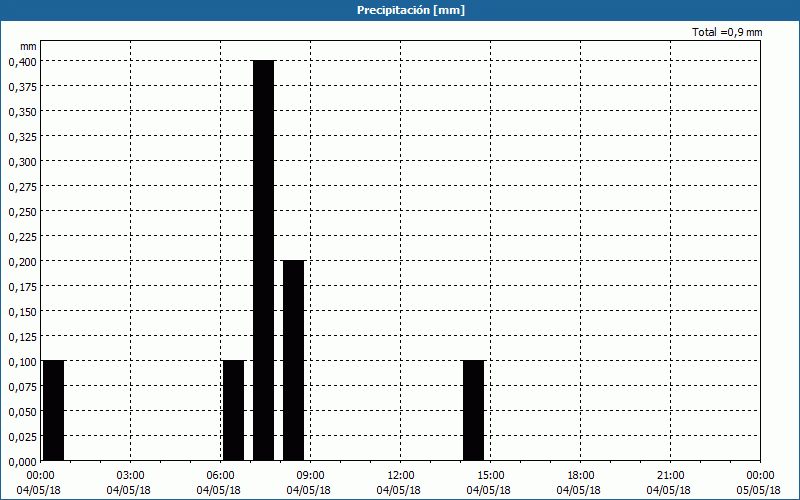Click the 0,125 y-axis label

22,337
